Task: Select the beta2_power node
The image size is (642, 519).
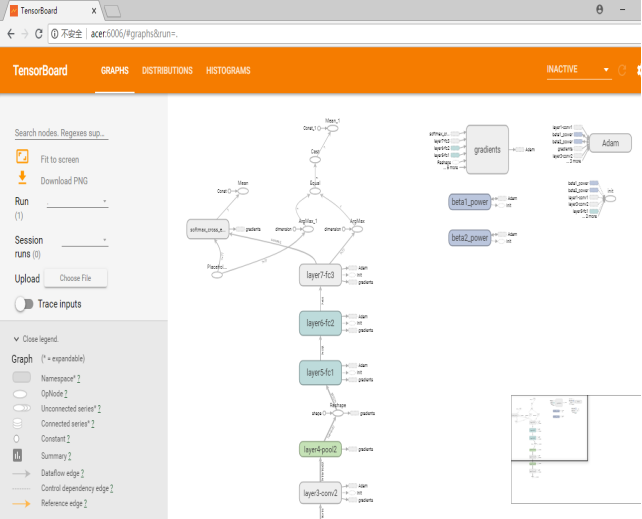Action: [x=470, y=238]
